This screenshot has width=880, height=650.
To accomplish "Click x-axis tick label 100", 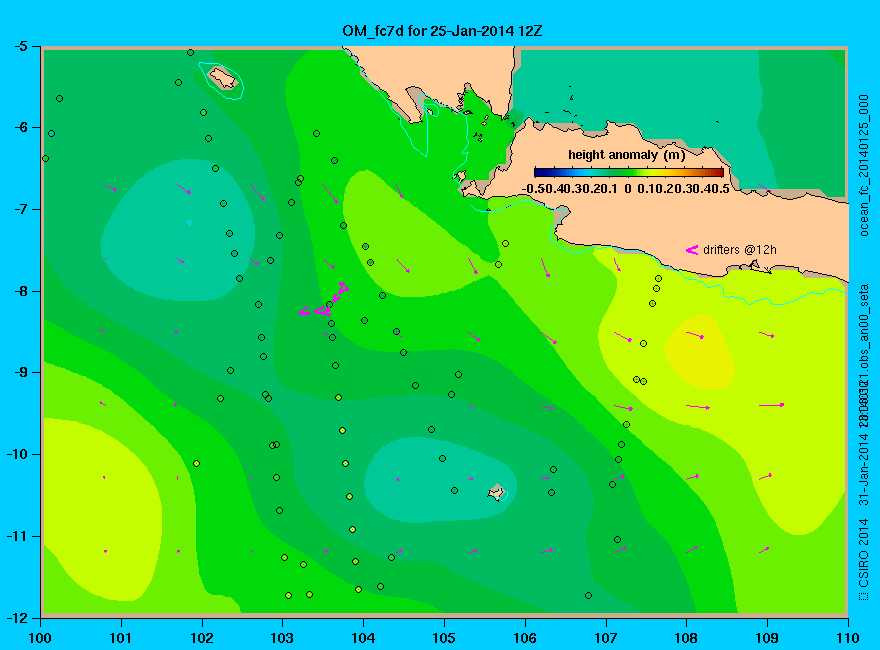I will coord(40,638).
